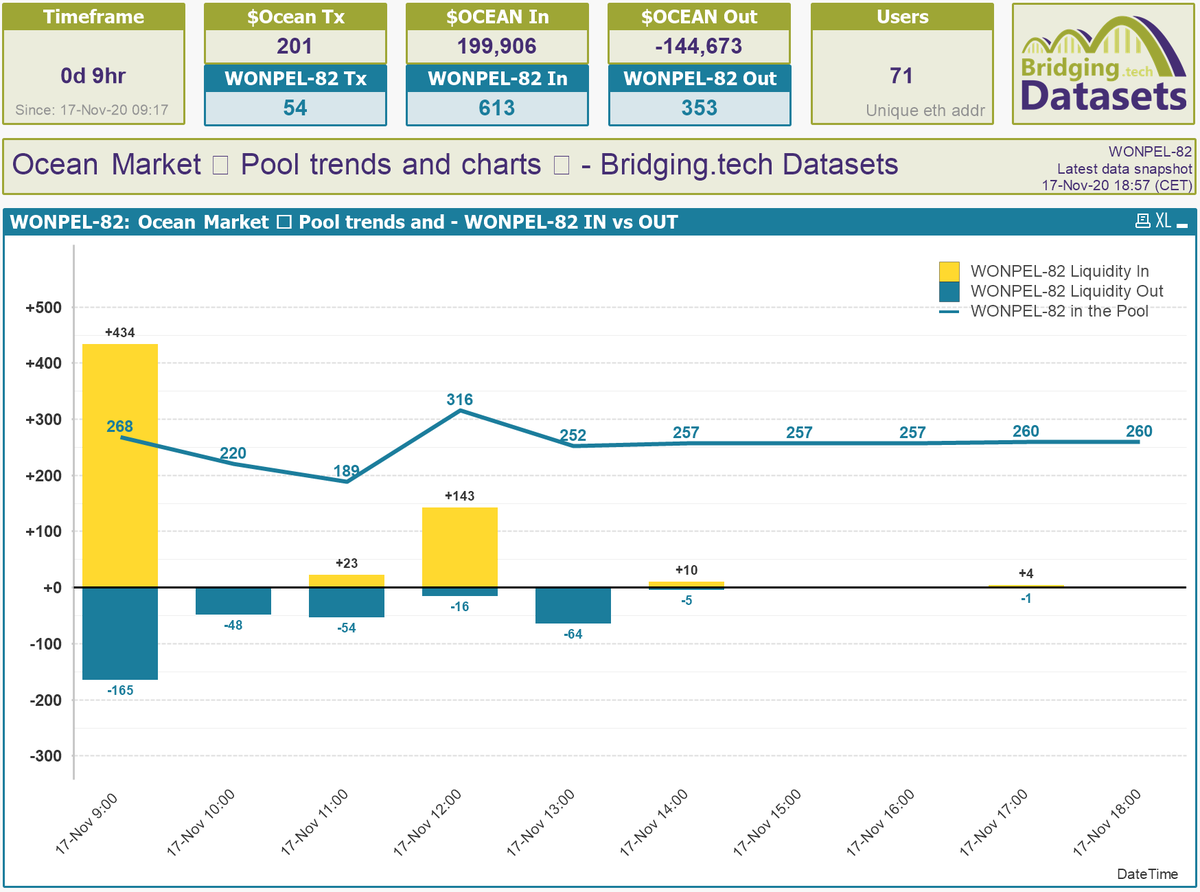Click the $Ocean Tx value 201

pyautogui.click(x=295, y=46)
